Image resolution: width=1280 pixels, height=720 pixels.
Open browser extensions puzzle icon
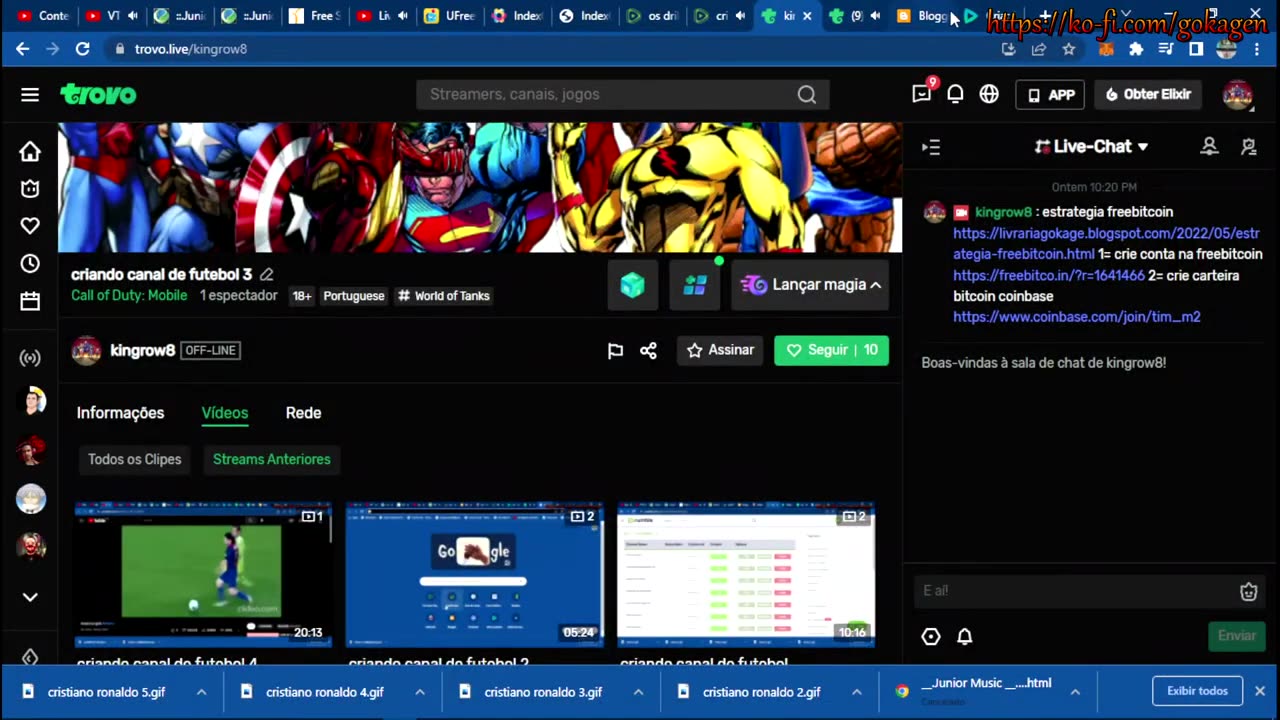tap(1136, 49)
